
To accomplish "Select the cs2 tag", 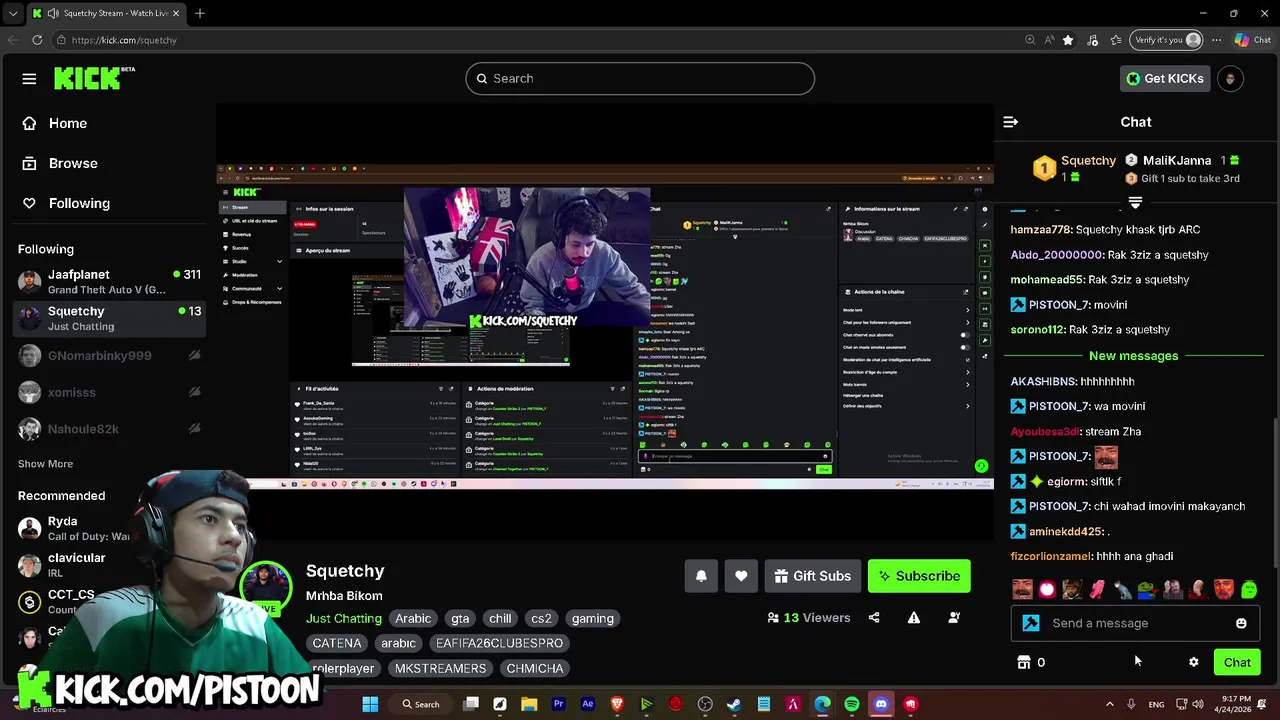I will tap(541, 618).
